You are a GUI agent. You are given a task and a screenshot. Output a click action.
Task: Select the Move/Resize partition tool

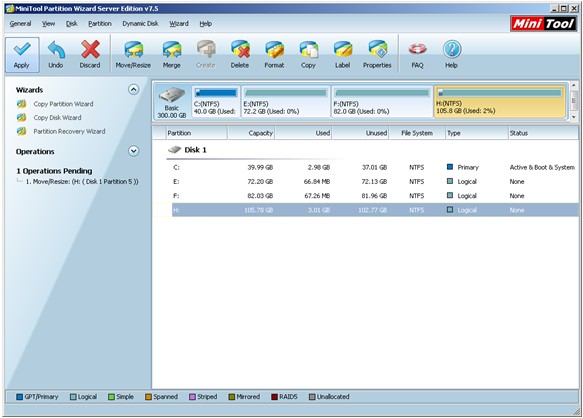tap(133, 54)
